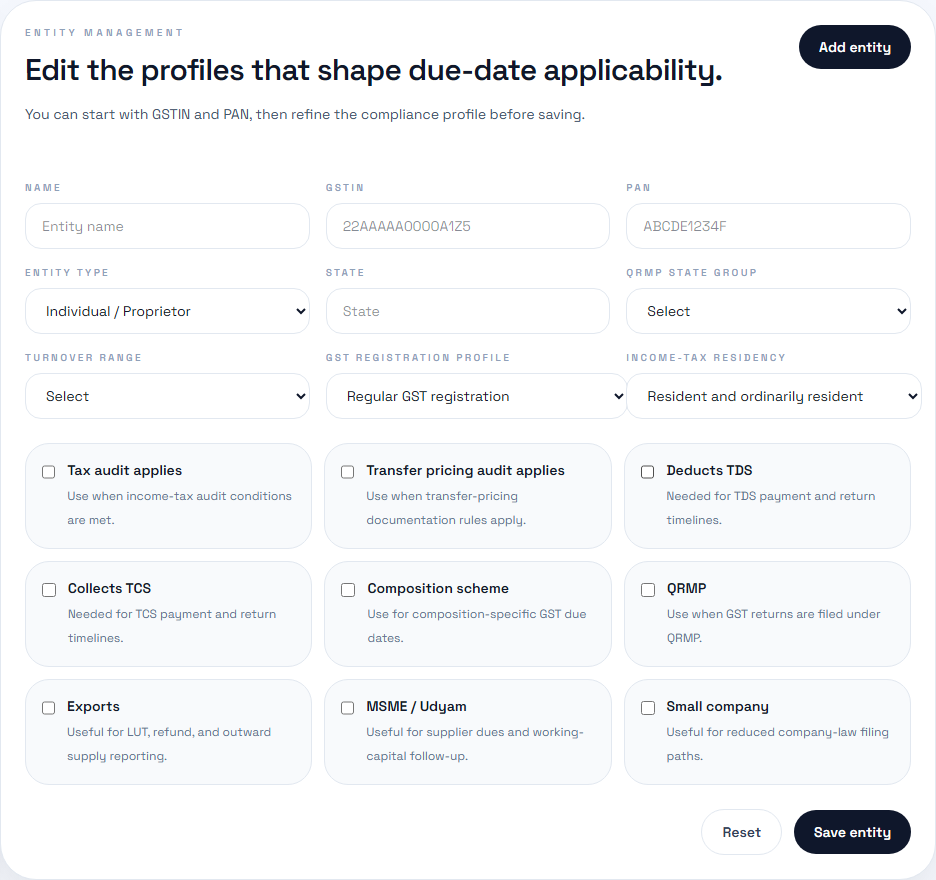Click the PAN input field
The width and height of the screenshot is (936, 880).
(768, 226)
